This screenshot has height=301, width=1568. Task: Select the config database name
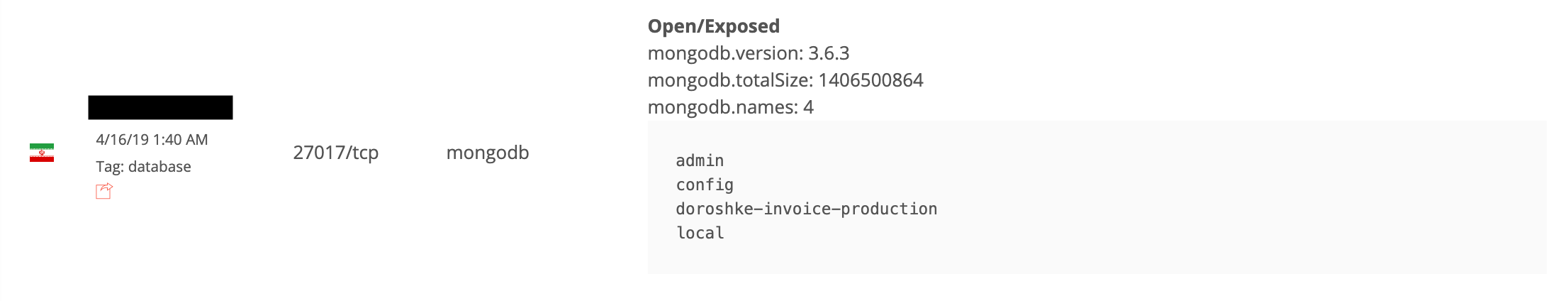705,185
